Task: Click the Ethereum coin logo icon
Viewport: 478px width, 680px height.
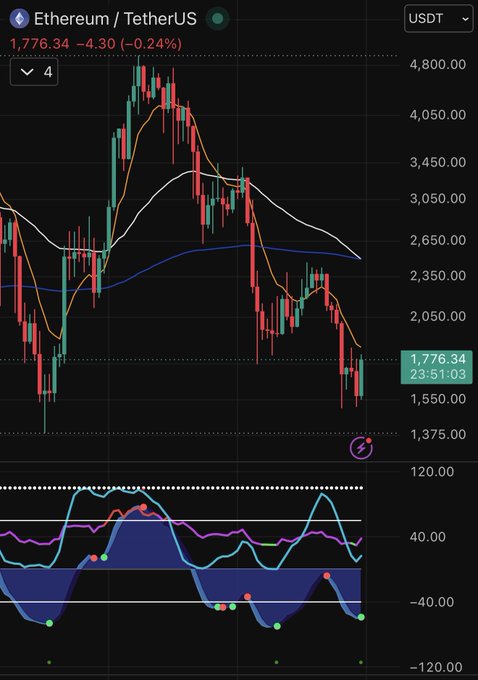Action: (19, 19)
